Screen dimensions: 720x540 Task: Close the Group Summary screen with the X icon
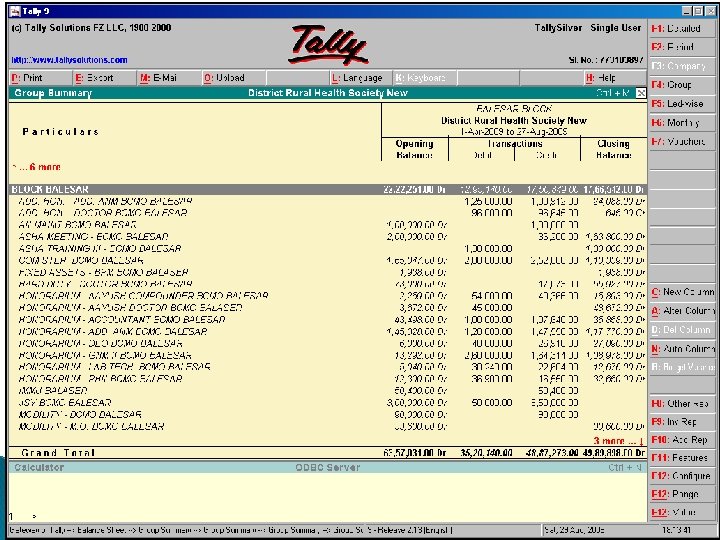pos(641,93)
